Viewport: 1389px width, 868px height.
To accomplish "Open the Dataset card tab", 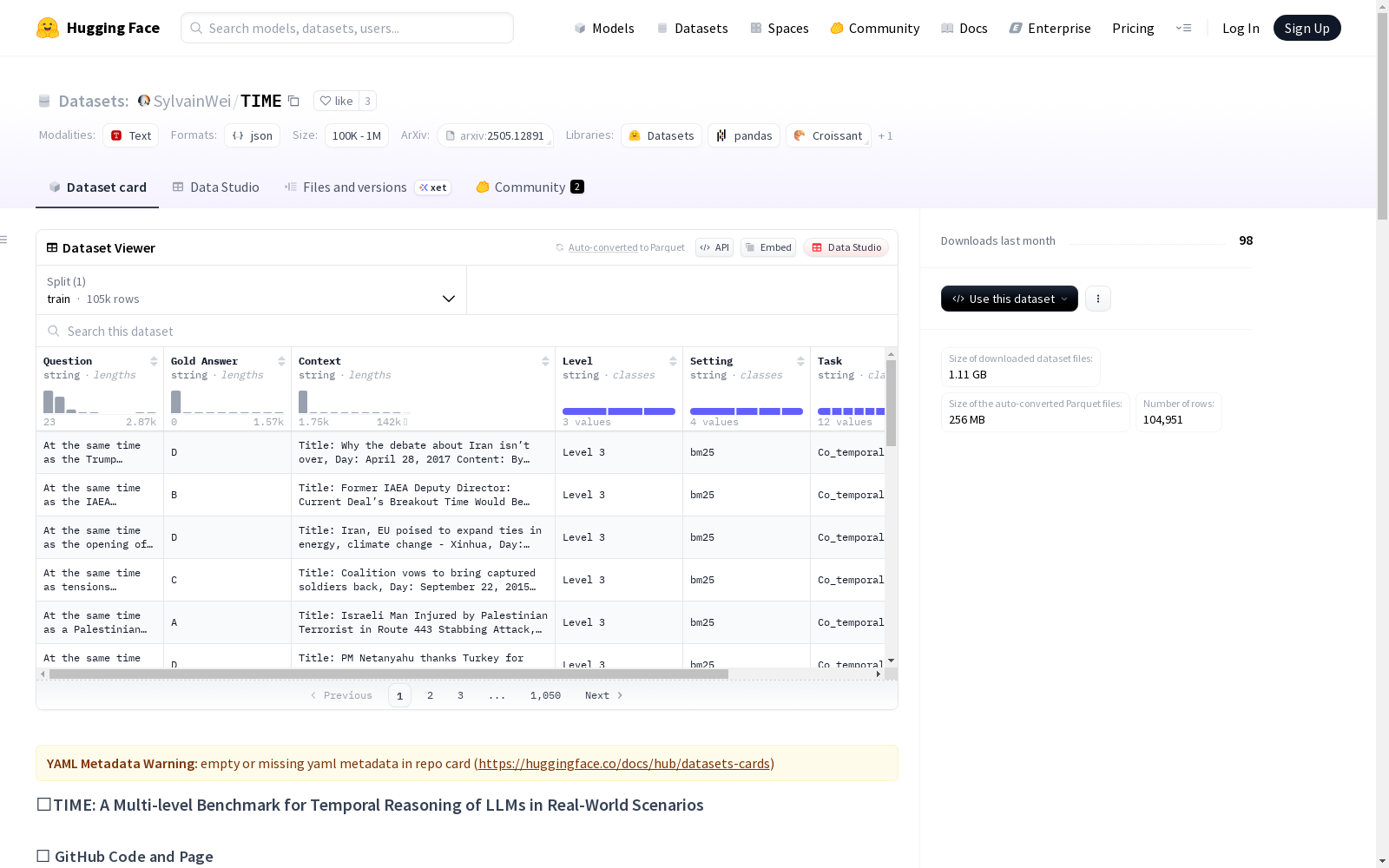I will point(97,187).
